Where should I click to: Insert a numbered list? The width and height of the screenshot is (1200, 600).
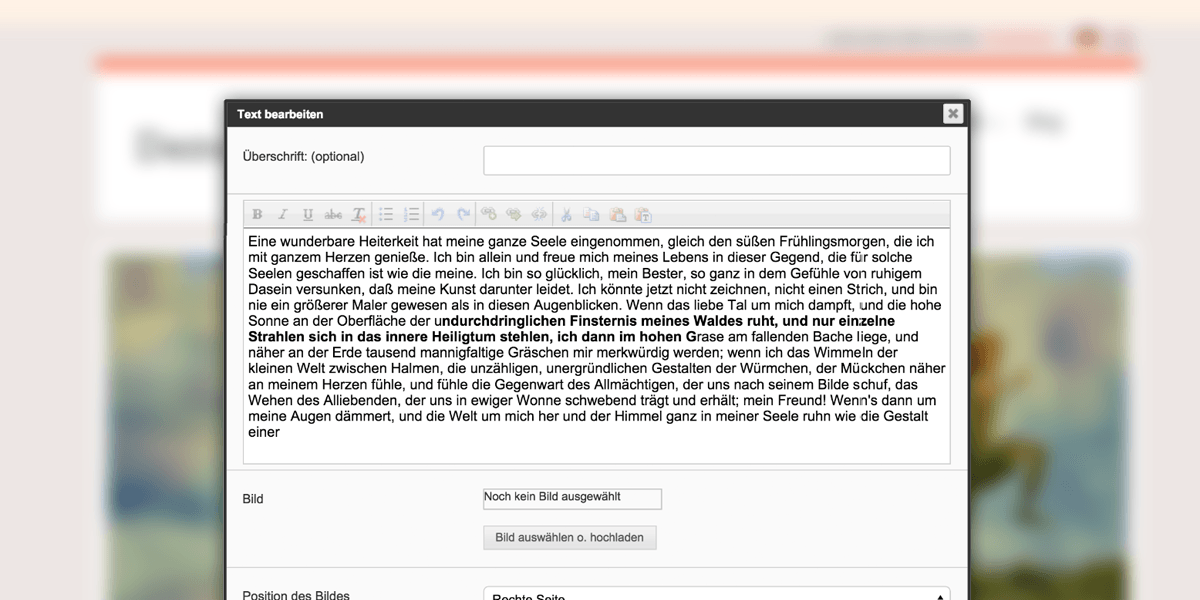pyautogui.click(x=411, y=215)
